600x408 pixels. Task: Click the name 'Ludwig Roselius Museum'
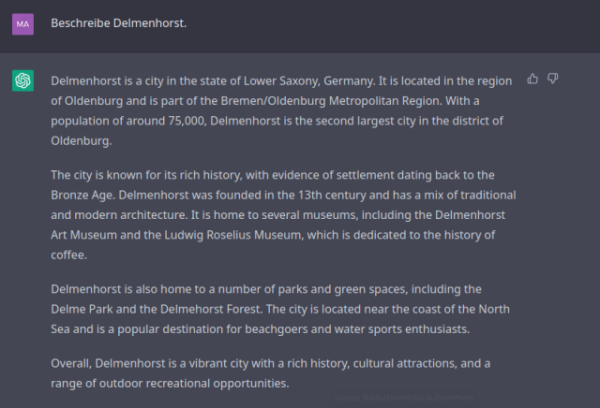[233, 235]
